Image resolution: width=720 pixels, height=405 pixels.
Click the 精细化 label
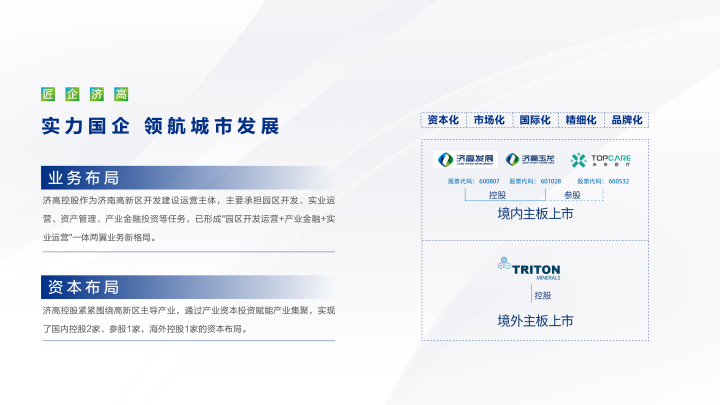pos(581,120)
